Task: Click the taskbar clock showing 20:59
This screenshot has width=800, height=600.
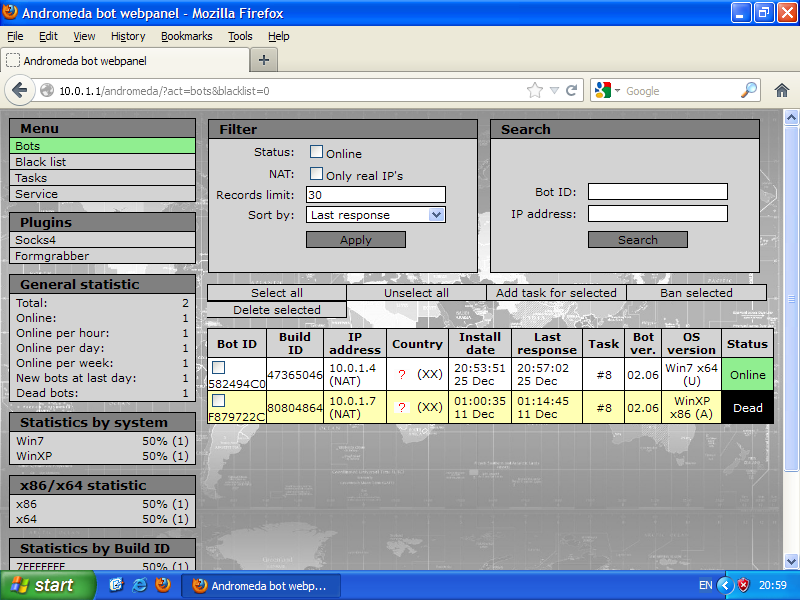Action: (772, 585)
